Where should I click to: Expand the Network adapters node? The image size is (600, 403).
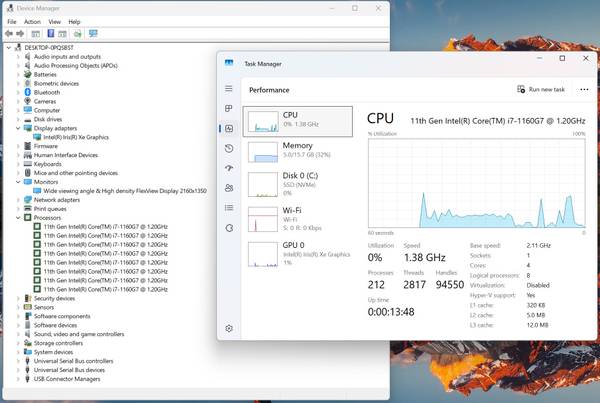pyautogui.click(x=19, y=199)
